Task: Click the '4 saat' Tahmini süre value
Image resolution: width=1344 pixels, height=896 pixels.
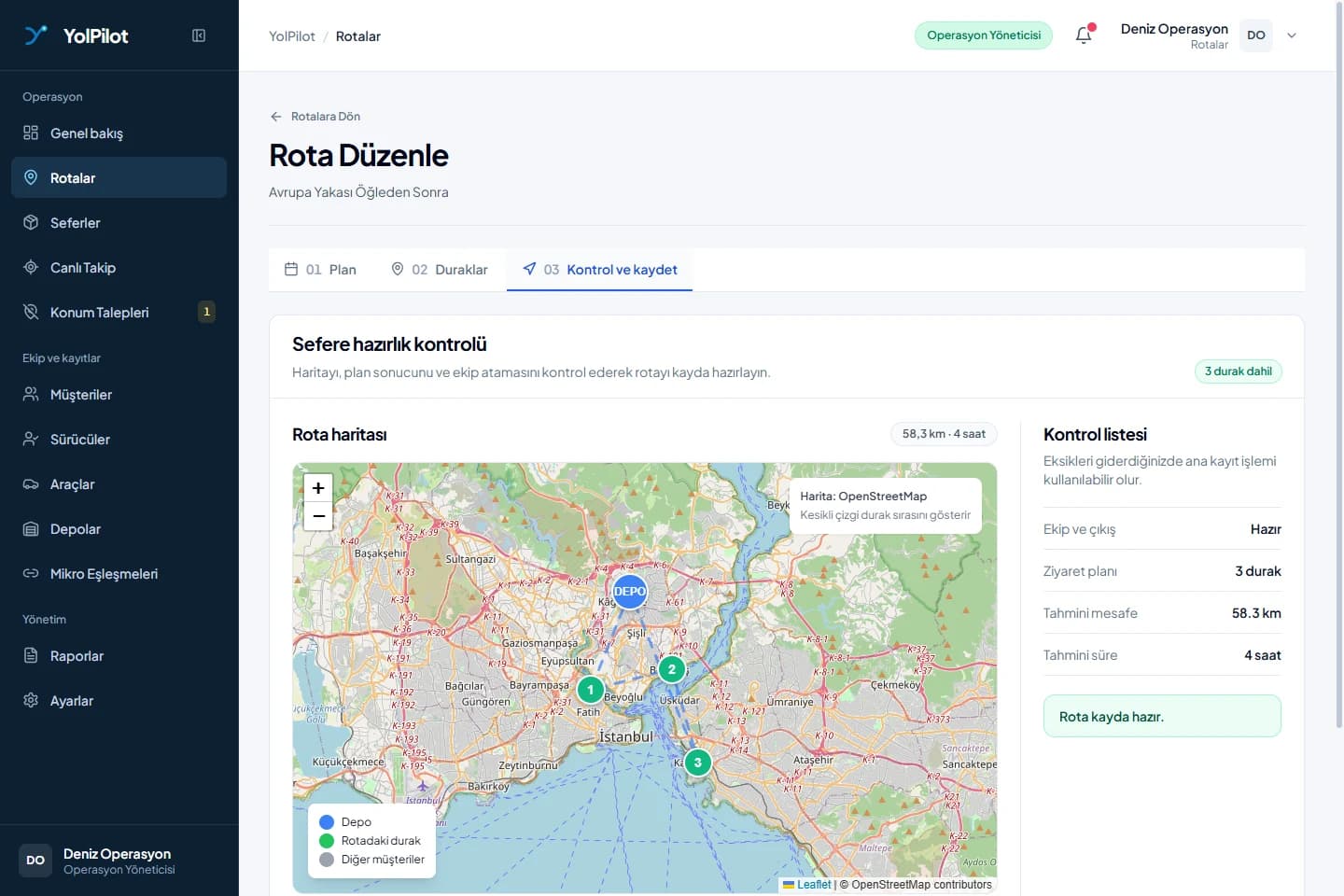Action: (x=1262, y=655)
